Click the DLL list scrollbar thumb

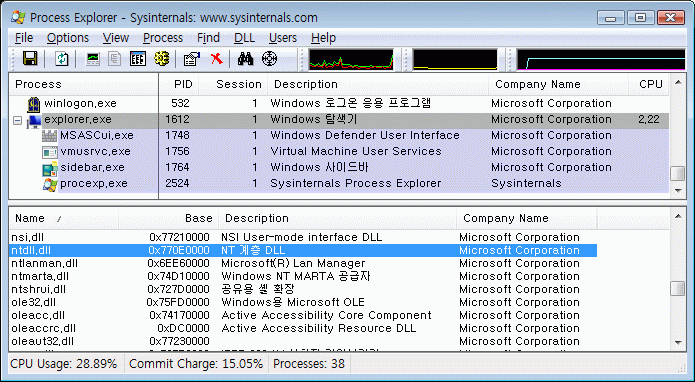[x=677, y=289]
